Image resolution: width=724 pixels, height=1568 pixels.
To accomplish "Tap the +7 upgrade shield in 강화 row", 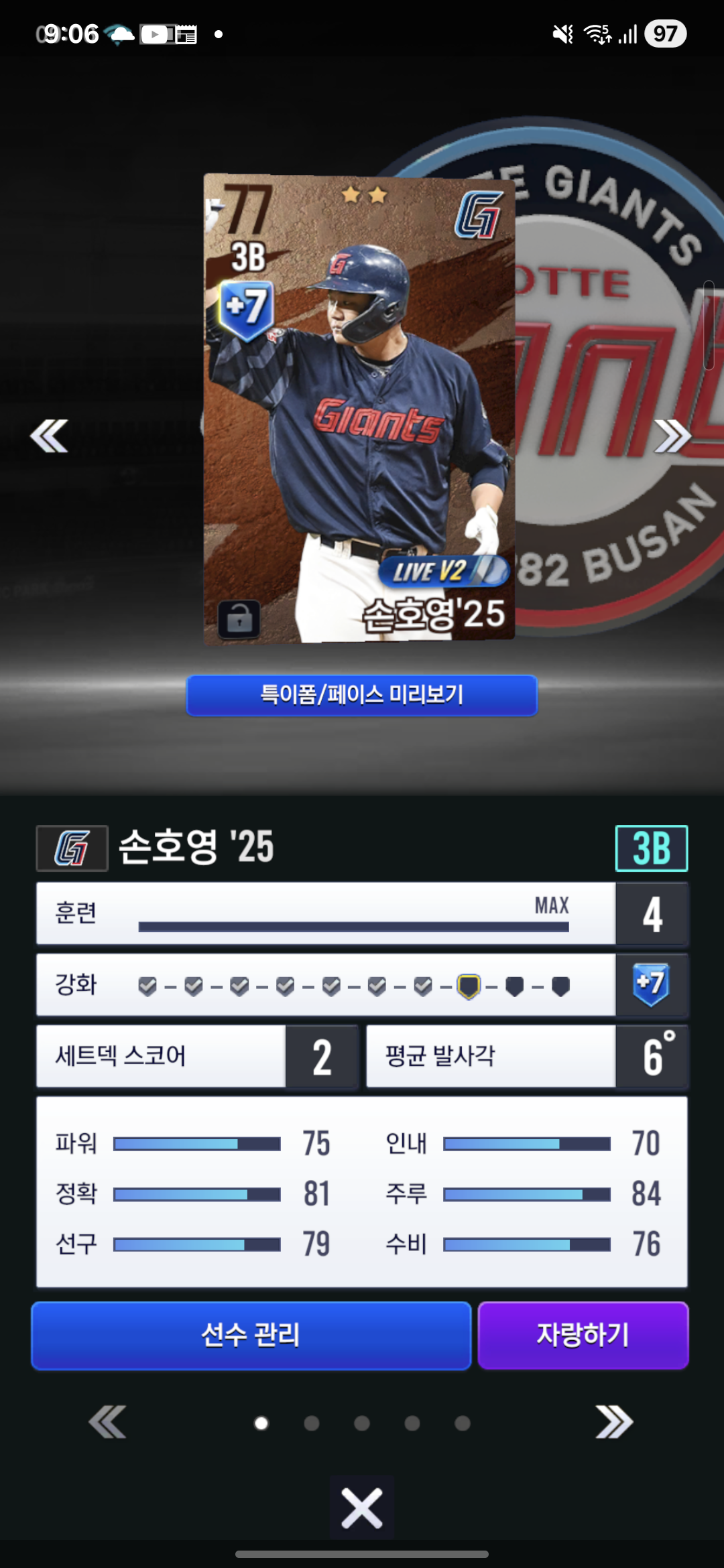I will 651,984.
